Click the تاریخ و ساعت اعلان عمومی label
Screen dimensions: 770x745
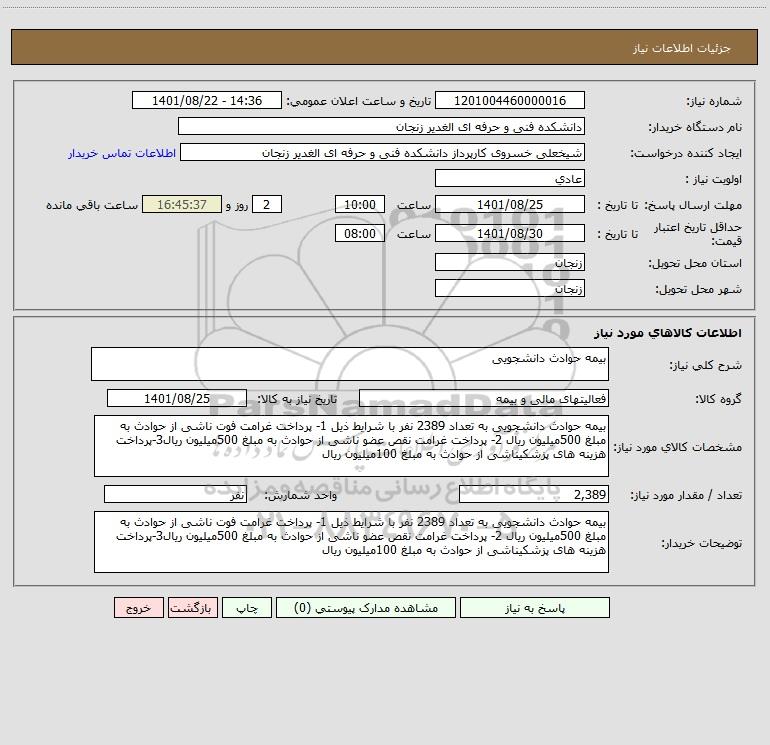(358, 101)
